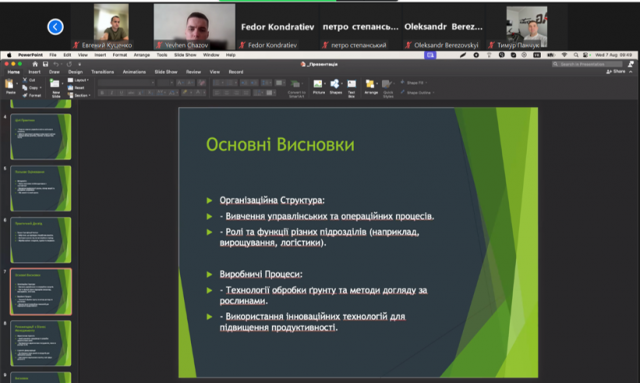The height and width of the screenshot is (383, 640).
Task: Open the Shape Fill color control
Action: point(413,83)
